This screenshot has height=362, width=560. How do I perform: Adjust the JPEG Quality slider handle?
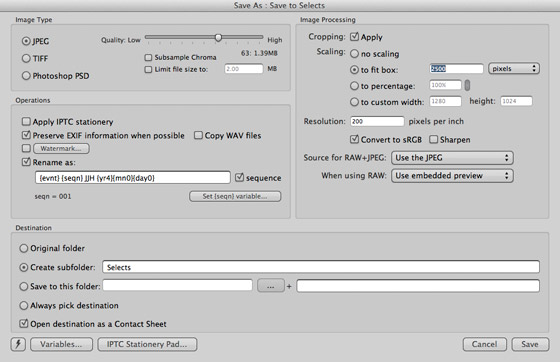[x=218, y=37]
